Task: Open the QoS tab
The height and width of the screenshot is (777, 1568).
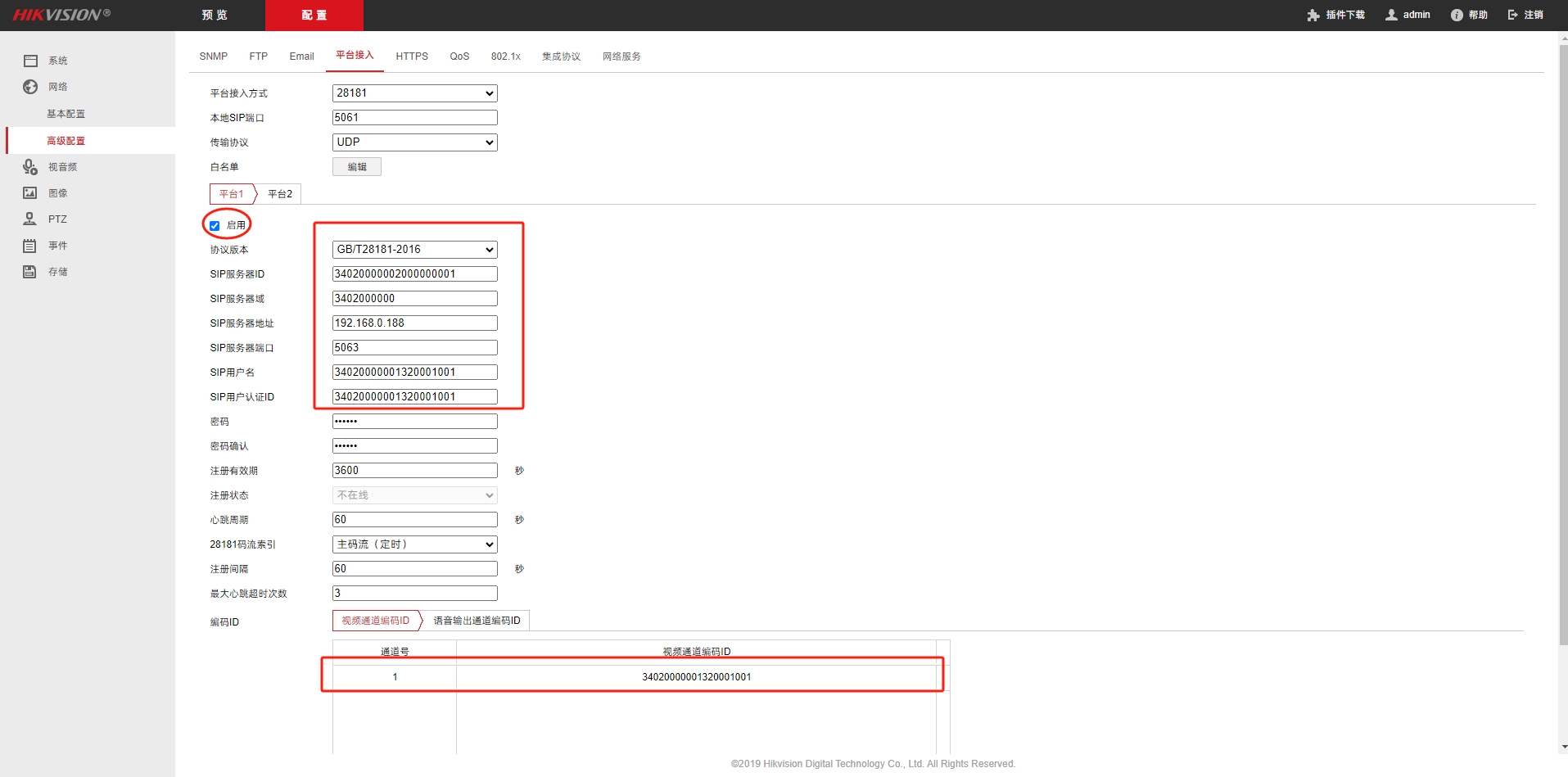Action: [x=459, y=56]
